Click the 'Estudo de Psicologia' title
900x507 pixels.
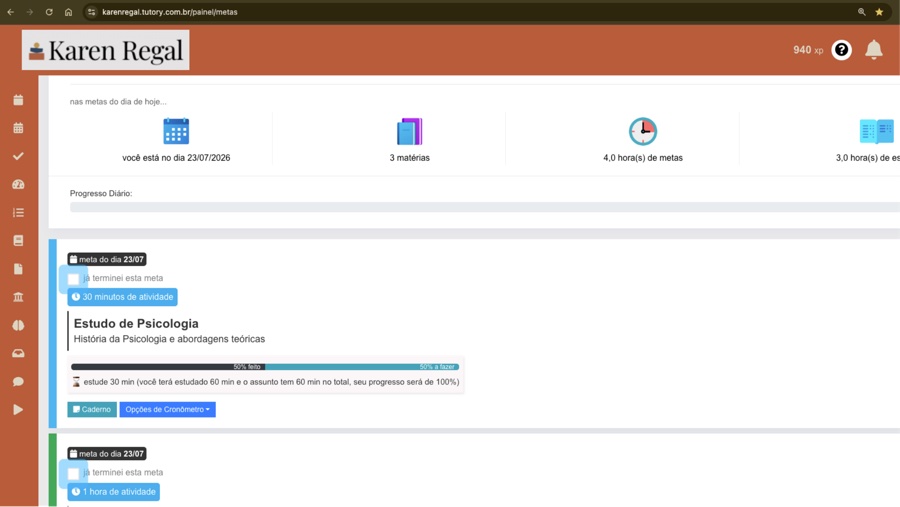136,323
